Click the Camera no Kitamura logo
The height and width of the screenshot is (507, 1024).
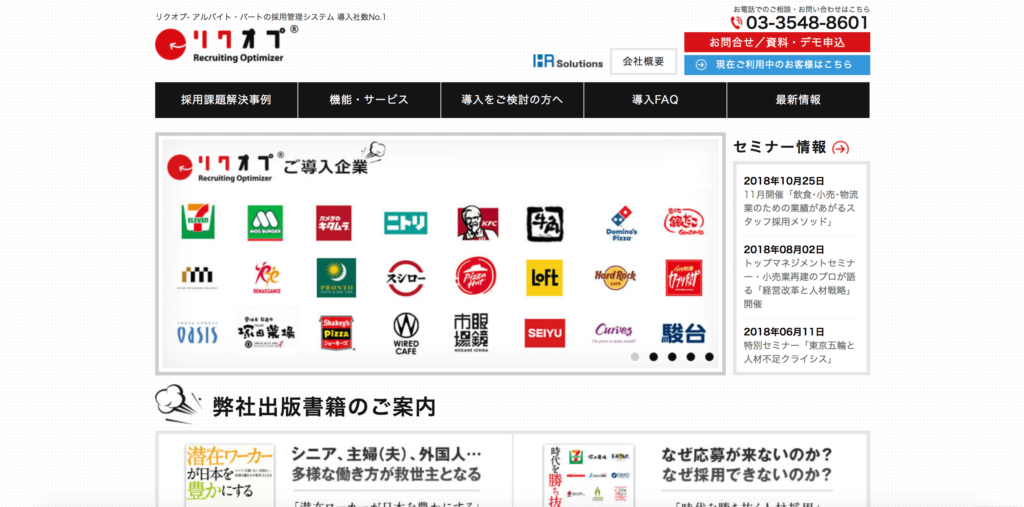coord(334,223)
